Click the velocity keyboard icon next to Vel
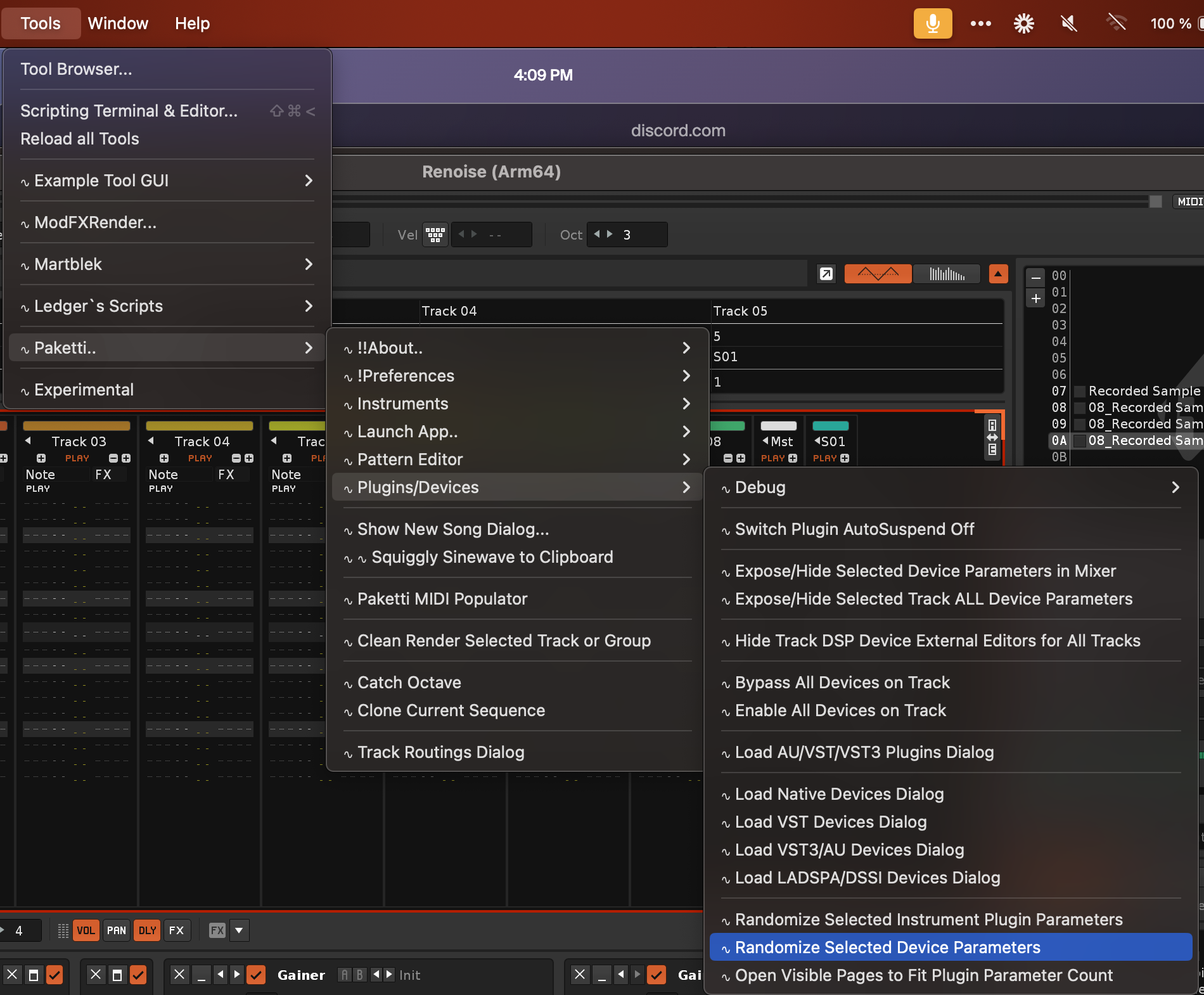The height and width of the screenshot is (995, 1204). [x=435, y=235]
